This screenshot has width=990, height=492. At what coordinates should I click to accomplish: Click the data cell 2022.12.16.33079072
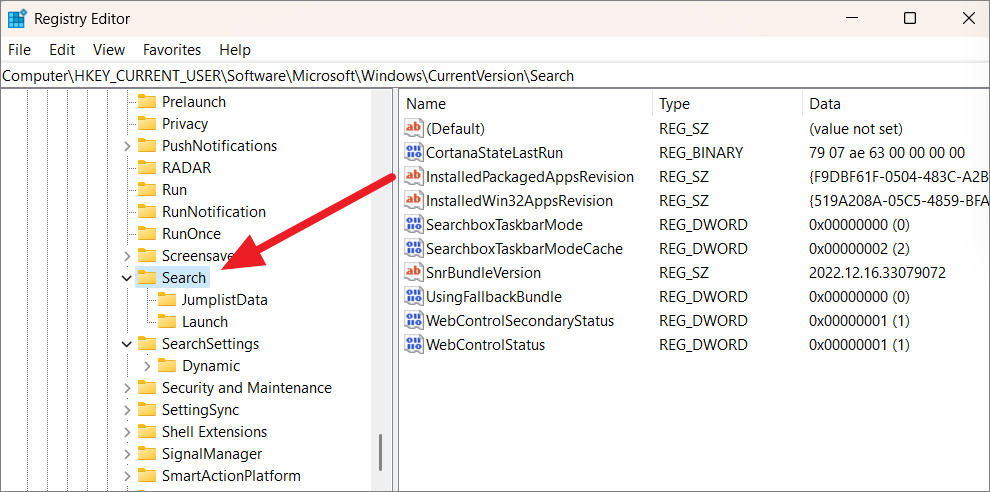pos(877,273)
